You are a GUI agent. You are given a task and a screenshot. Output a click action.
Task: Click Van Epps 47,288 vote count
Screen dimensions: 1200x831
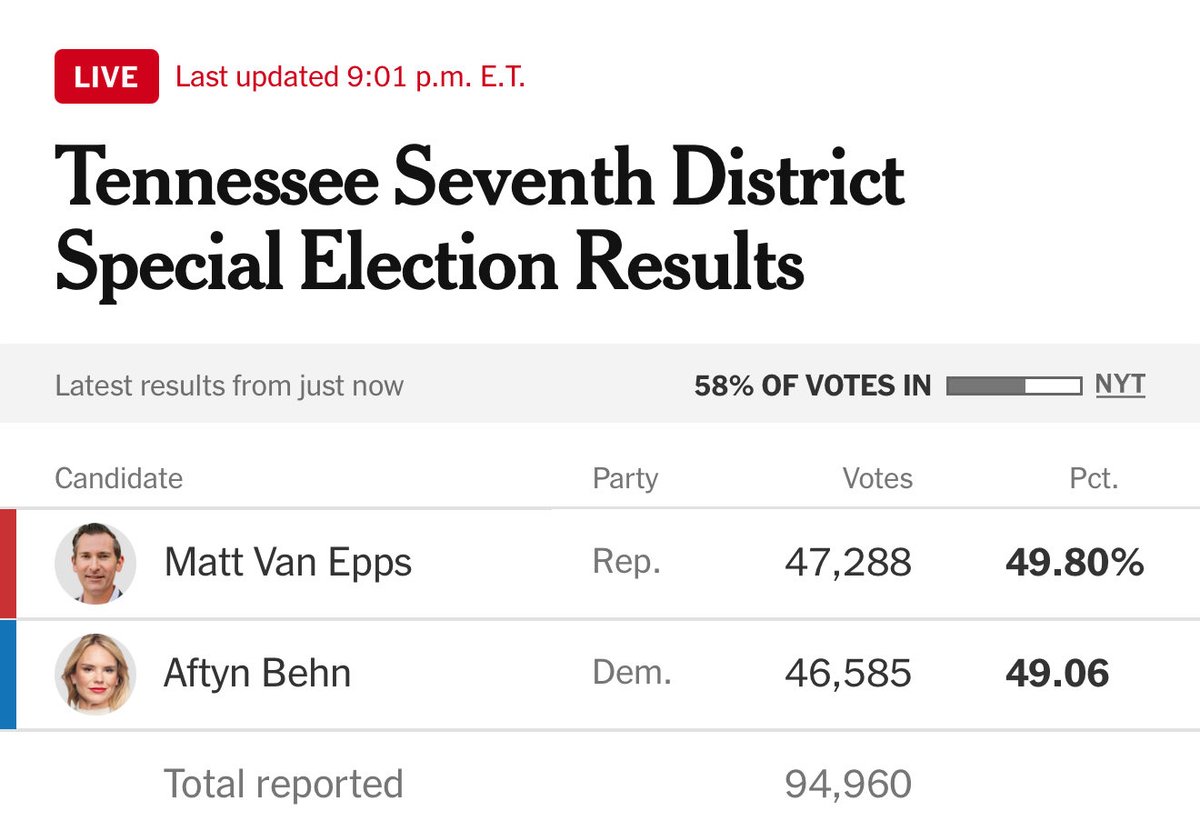[x=848, y=563]
